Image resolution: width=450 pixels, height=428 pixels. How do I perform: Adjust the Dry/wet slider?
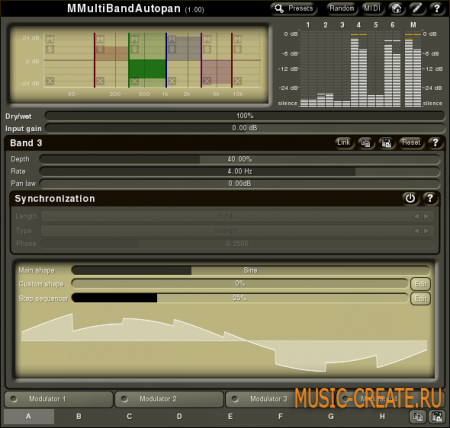245,116
